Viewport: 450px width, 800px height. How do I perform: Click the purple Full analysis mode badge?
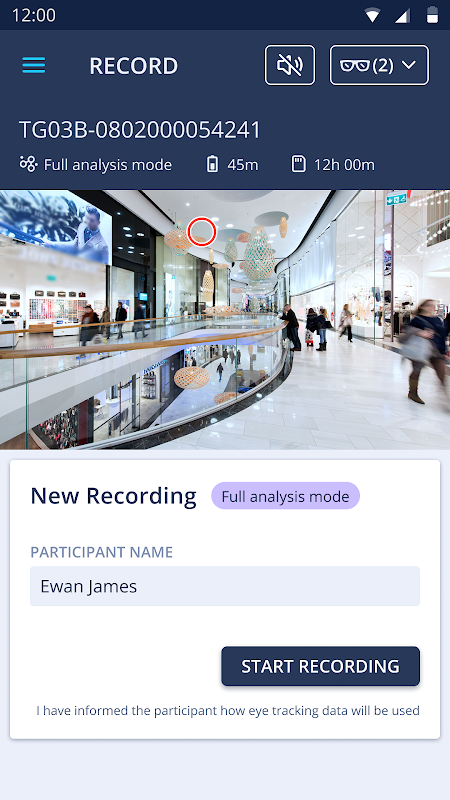click(x=286, y=496)
